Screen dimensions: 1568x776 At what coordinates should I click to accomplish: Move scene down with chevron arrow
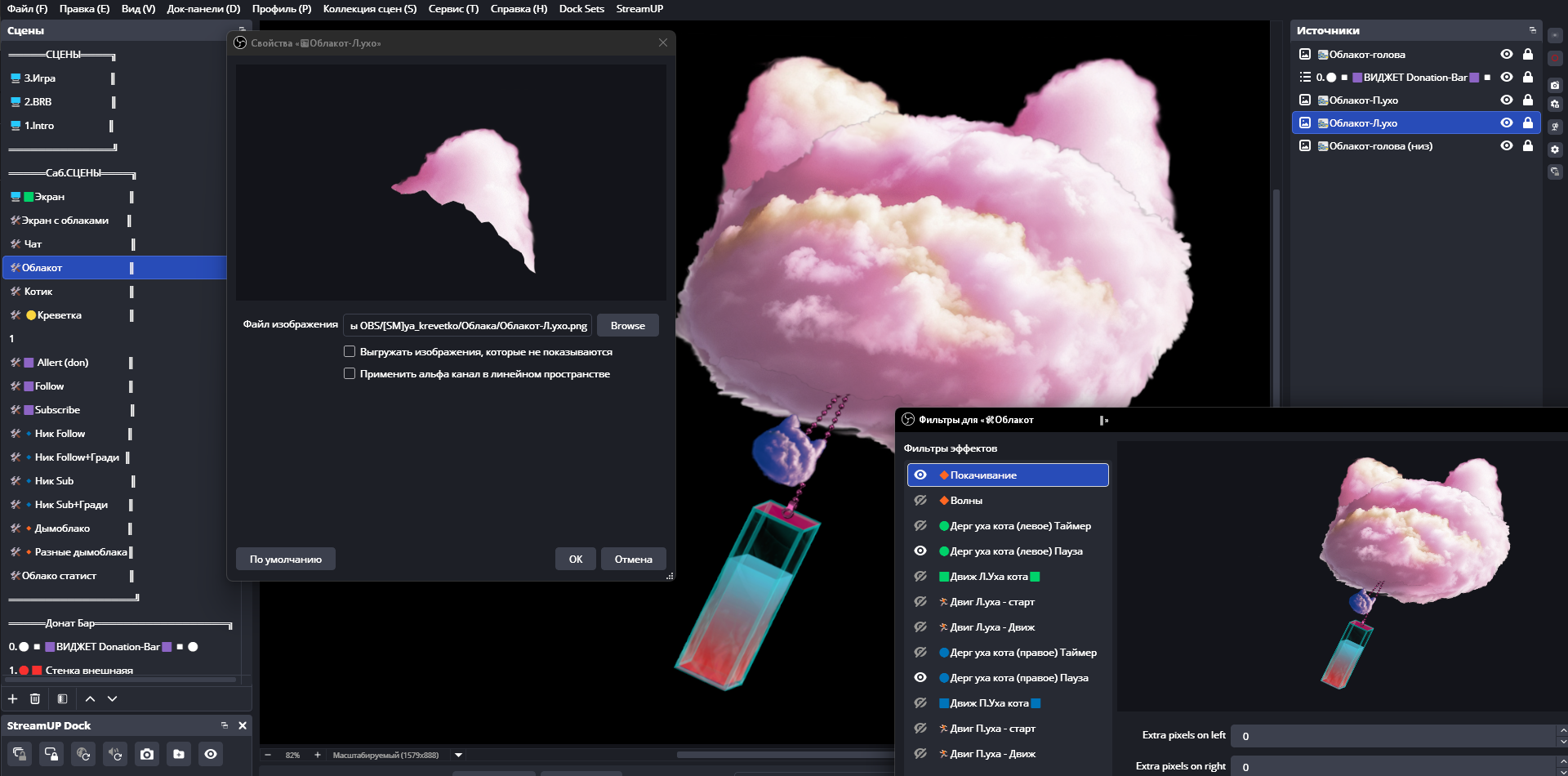(x=113, y=698)
